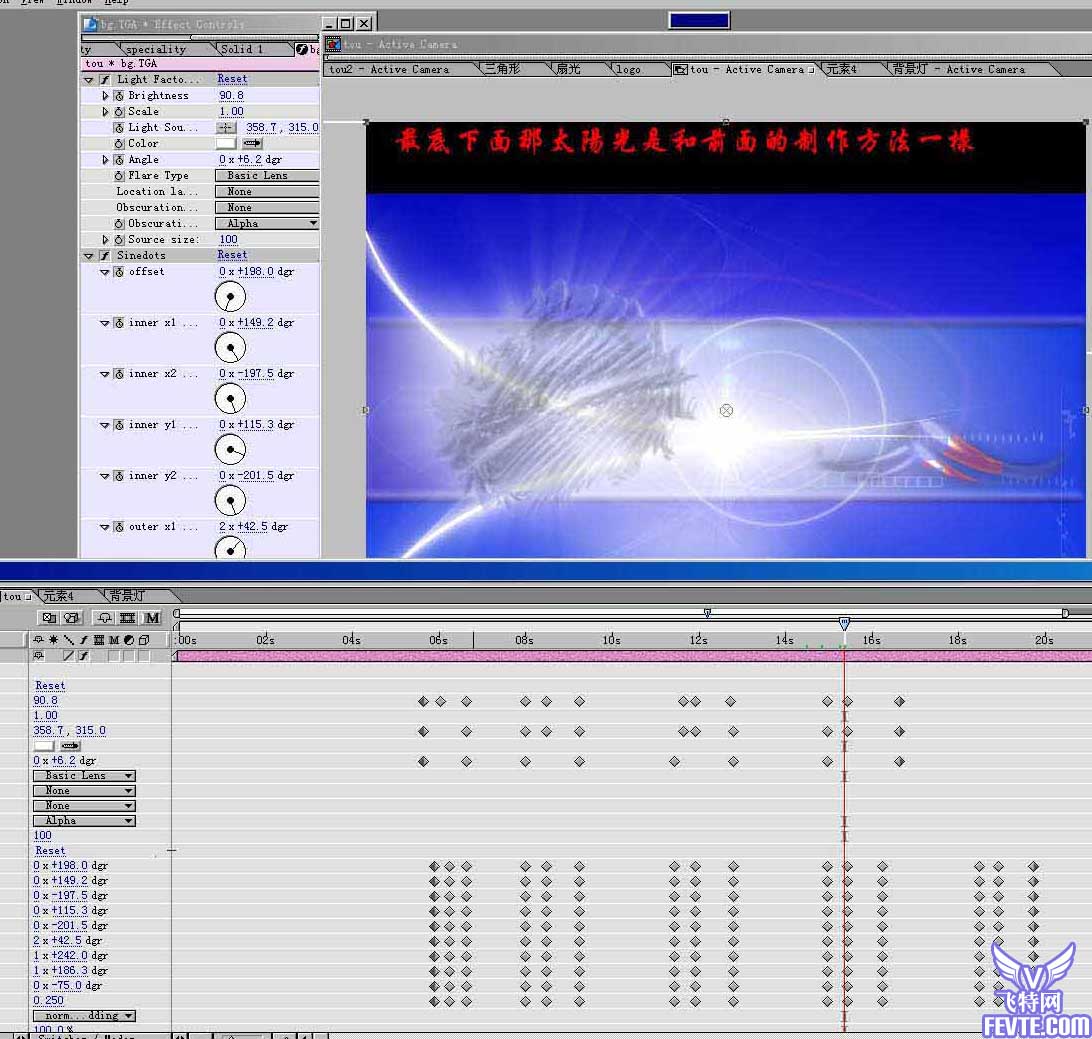Click the offset stopwatch icon
1092x1039 pixels.
pyautogui.click(x=119, y=272)
